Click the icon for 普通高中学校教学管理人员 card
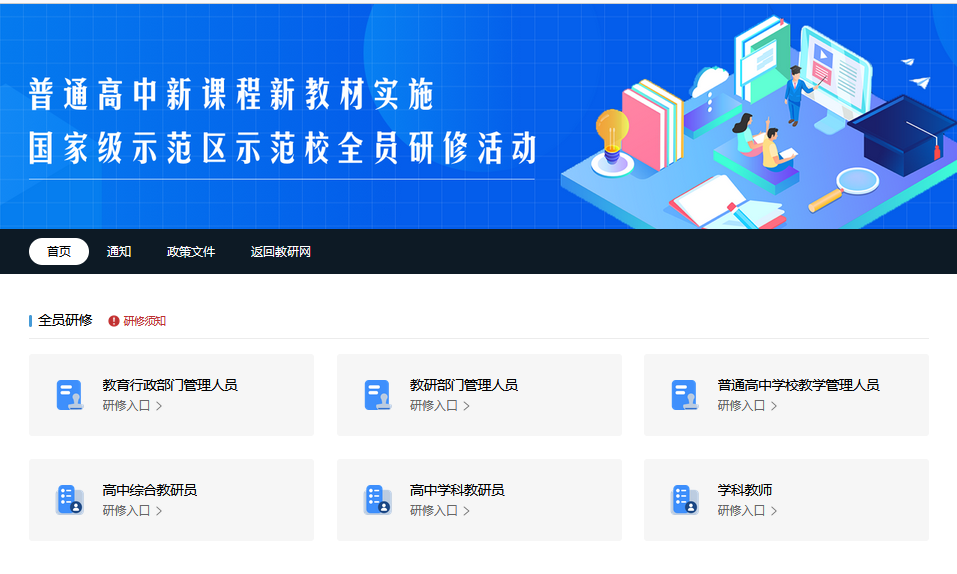The width and height of the screenshot is (957, 574). pos(685,395)
